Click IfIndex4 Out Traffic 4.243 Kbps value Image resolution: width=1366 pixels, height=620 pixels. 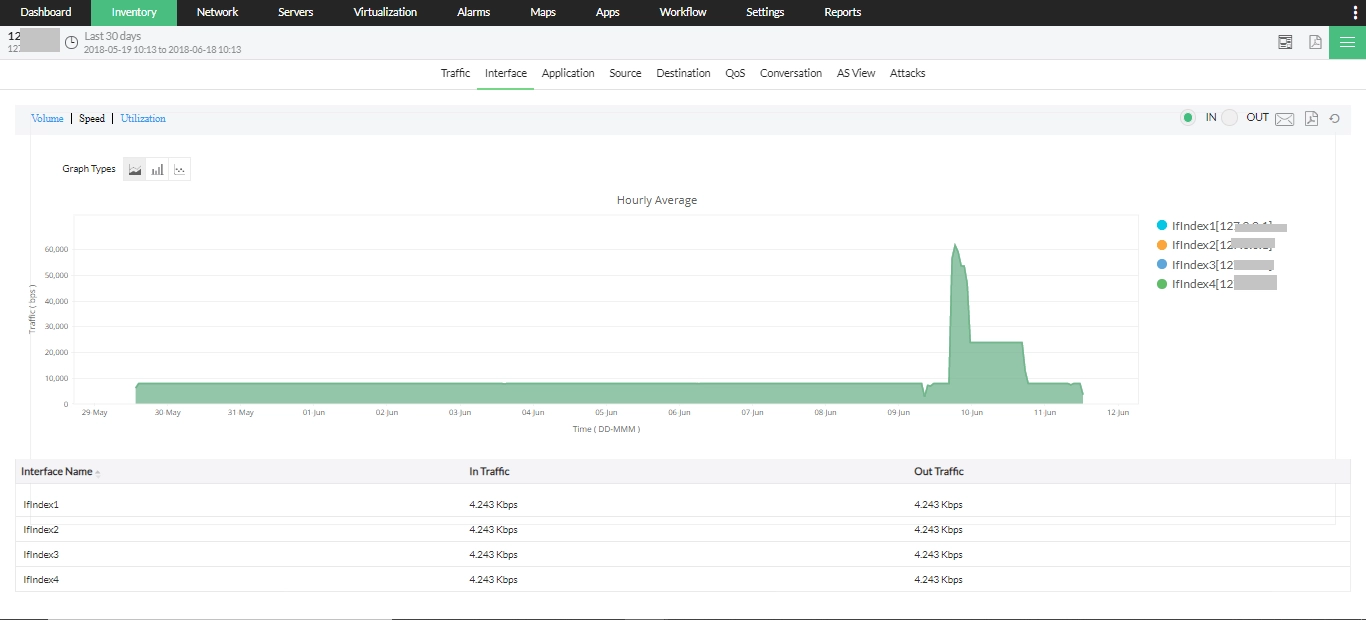(x=938, y=580)
